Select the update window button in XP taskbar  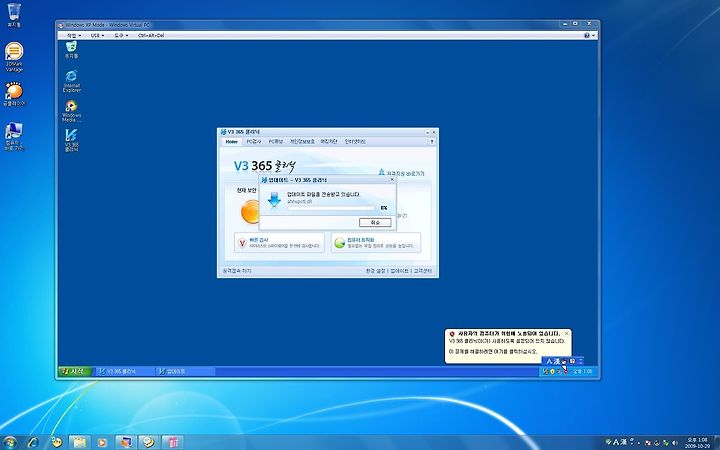coord(184,371)
